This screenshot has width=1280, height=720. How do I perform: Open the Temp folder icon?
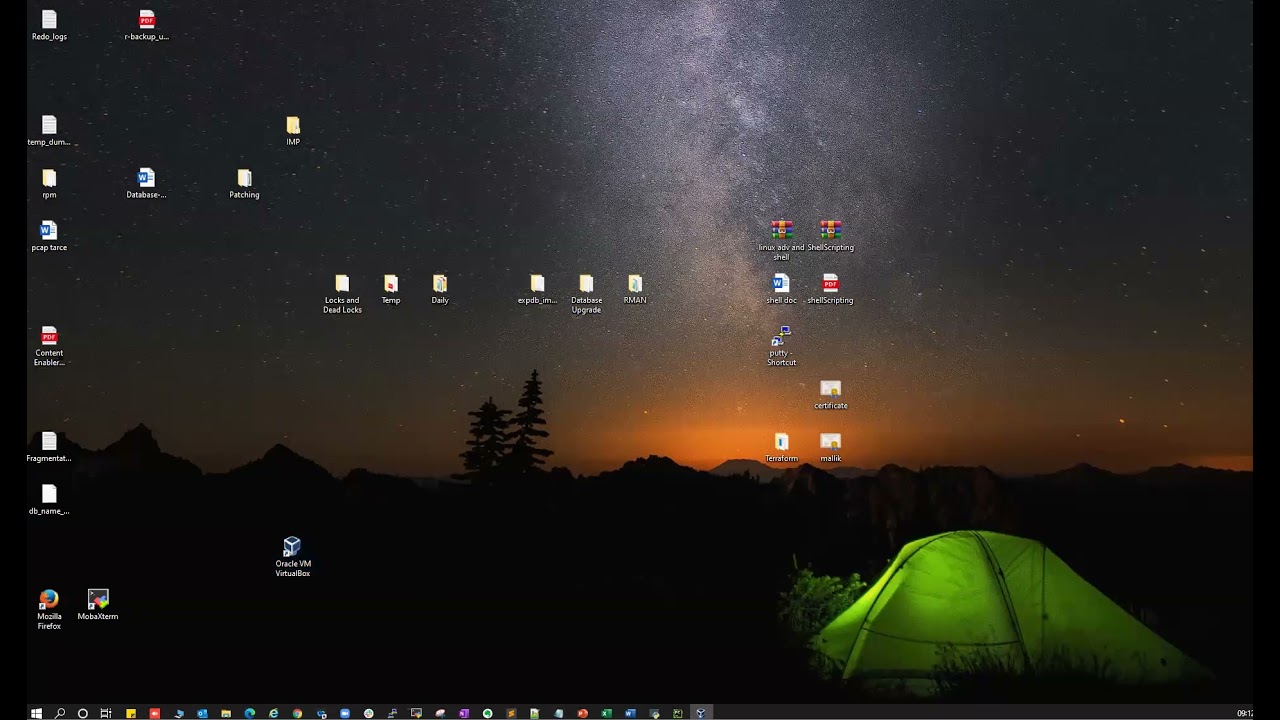point(391,284)
